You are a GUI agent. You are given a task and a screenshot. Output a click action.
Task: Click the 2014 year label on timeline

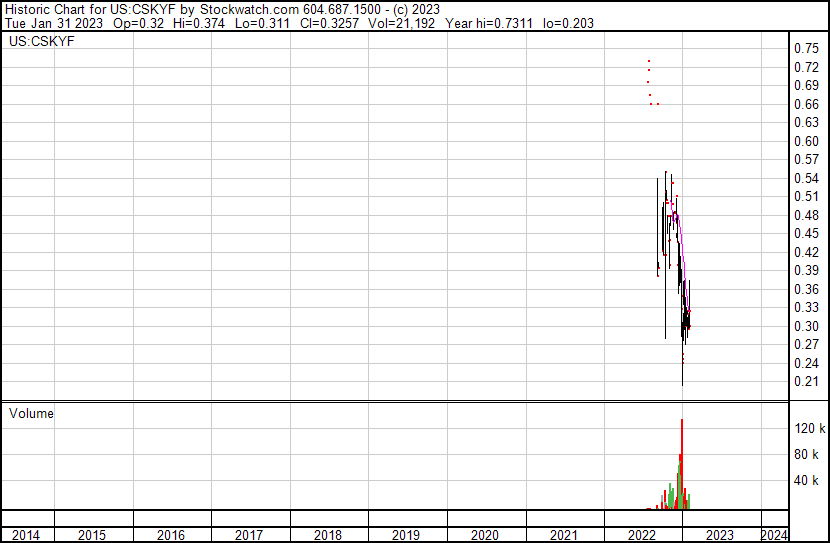26,535
